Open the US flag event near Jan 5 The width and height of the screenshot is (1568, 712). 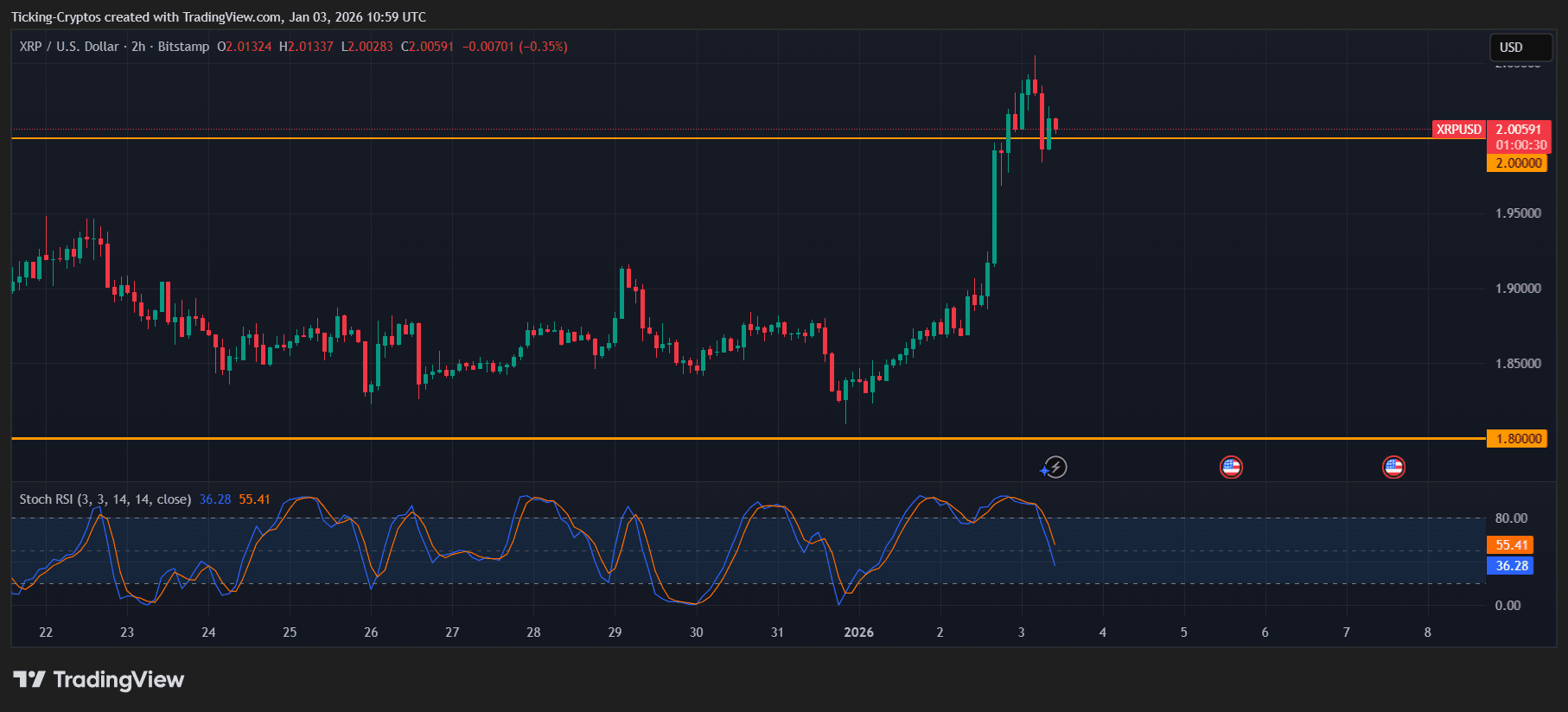tap(1231, 467)
